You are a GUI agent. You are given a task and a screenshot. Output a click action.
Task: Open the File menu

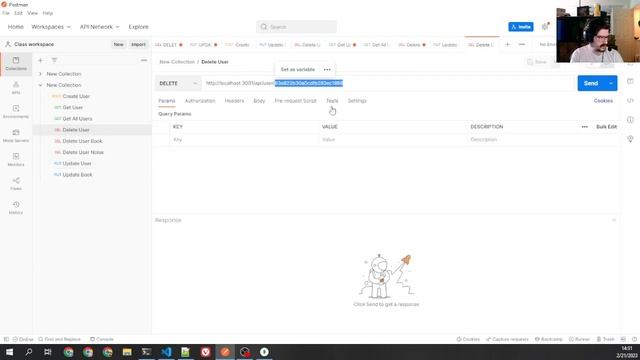[x=6, y=13]
